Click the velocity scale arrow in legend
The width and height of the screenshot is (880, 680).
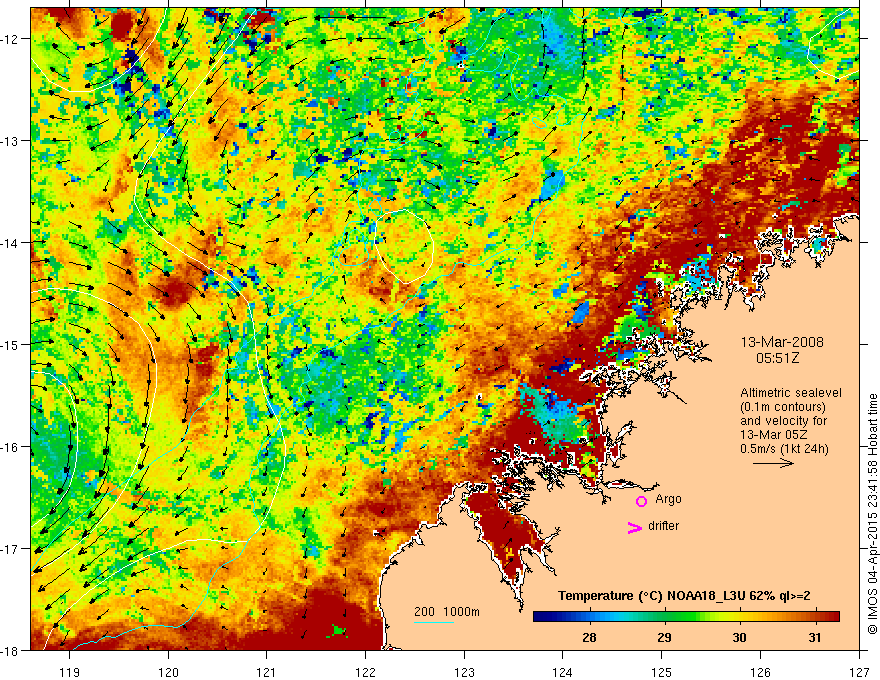(x=773, y=463)
